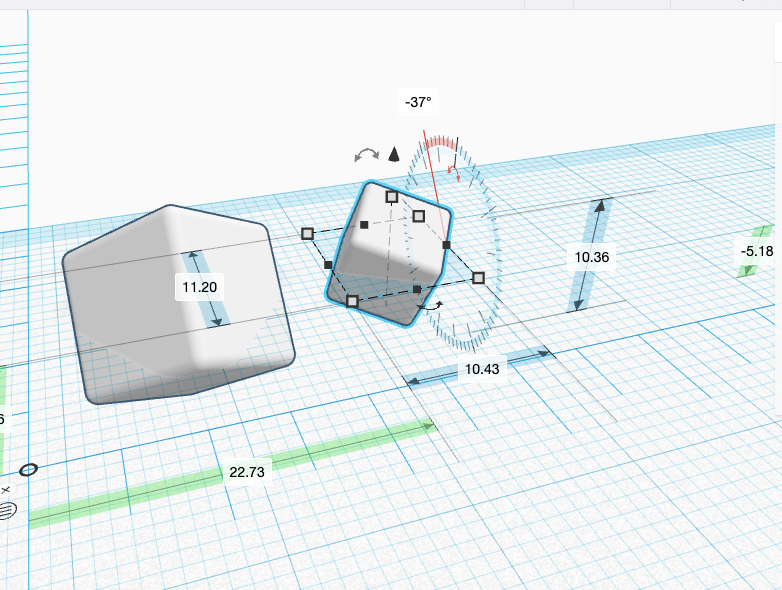Screen dimensions: 782x590
Task: Click the black midpoint handle on the selected cube's right edge
Action: tap(446, 245)
